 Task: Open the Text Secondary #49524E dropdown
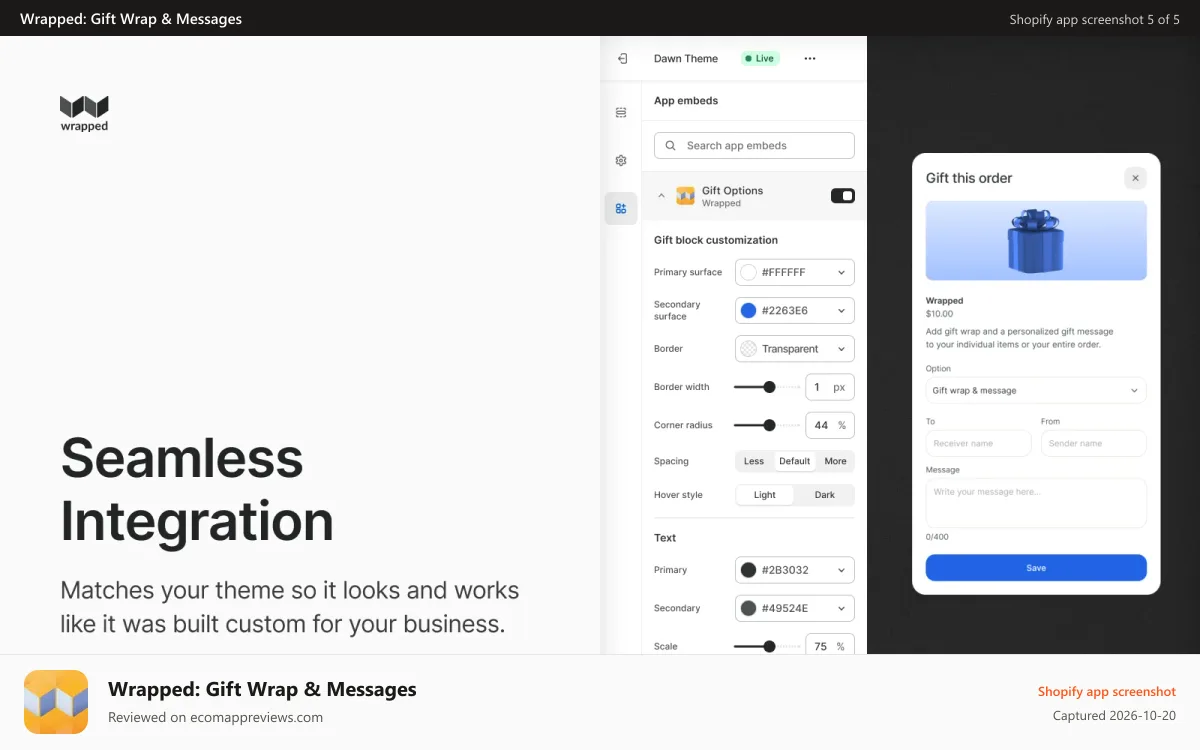coord(795,608)
